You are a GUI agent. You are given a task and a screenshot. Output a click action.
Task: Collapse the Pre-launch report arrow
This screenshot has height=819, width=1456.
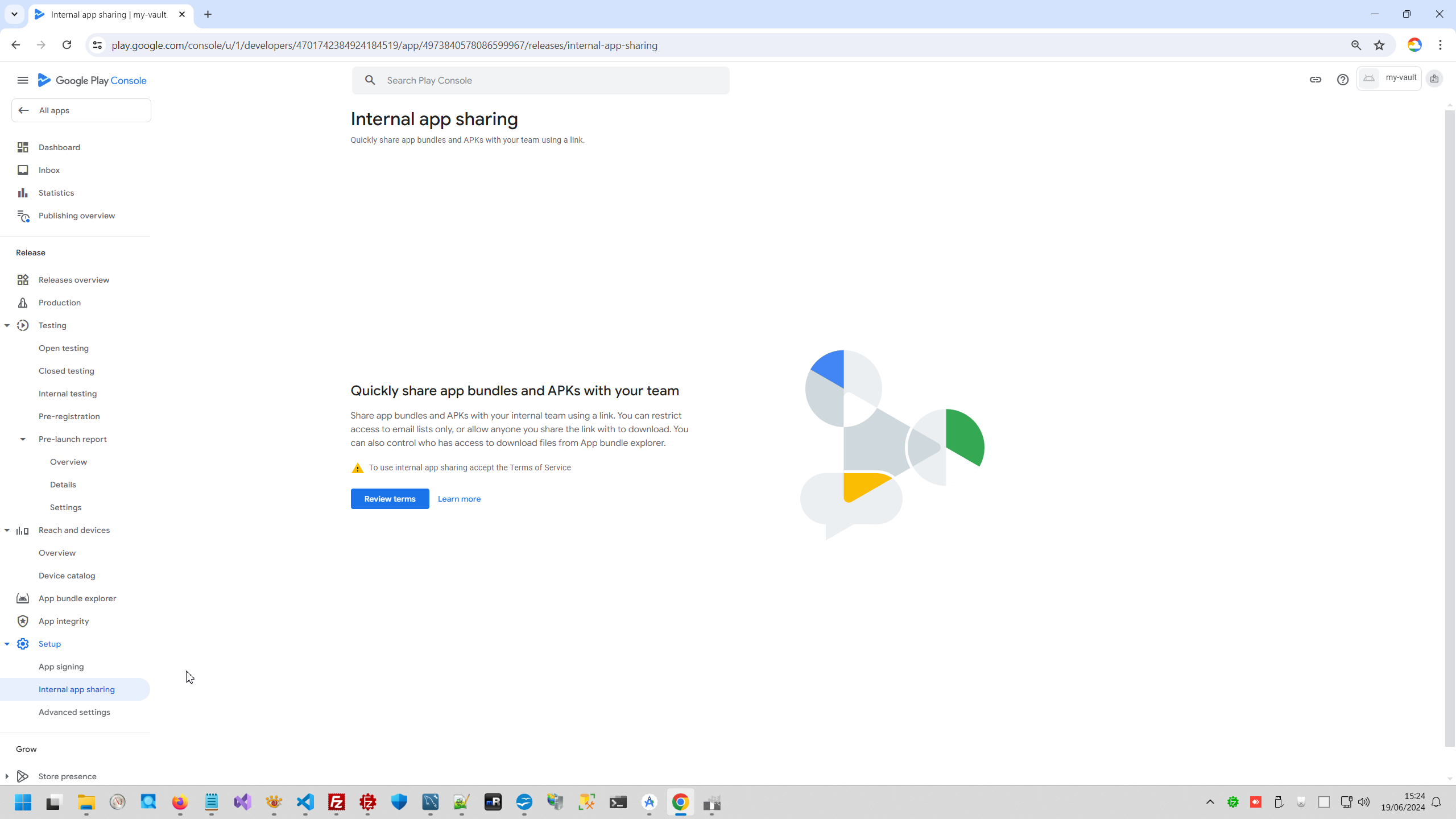click(x=23, y=439)
